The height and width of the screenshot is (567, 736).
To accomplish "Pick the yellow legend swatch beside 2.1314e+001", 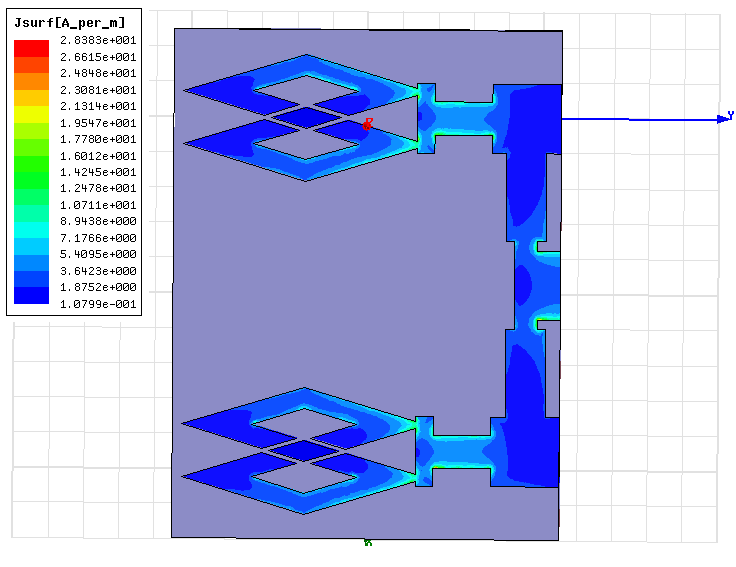I will coord(31,107).
